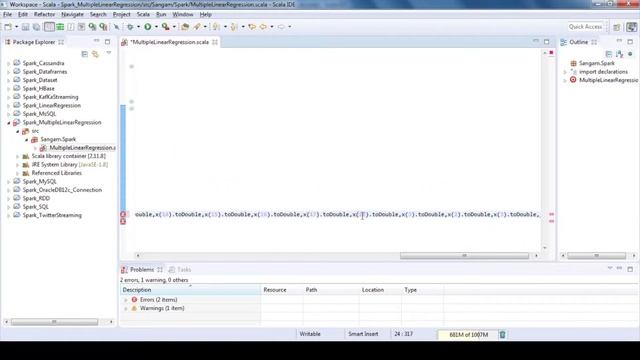Click the Debug bug icon in toolbar

point(130,27)
